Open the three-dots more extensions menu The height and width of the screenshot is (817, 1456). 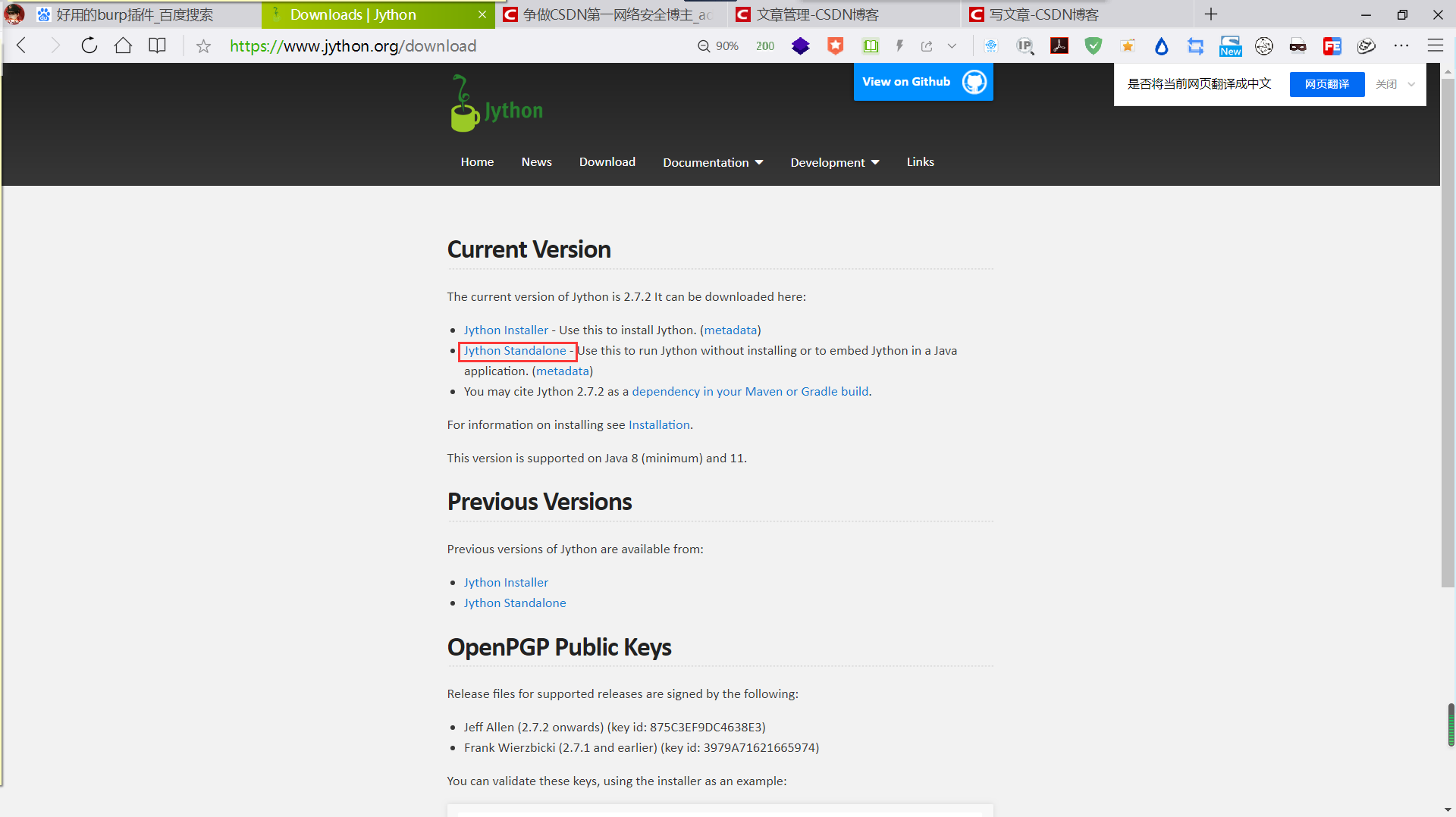click(x=1401, y=46)
